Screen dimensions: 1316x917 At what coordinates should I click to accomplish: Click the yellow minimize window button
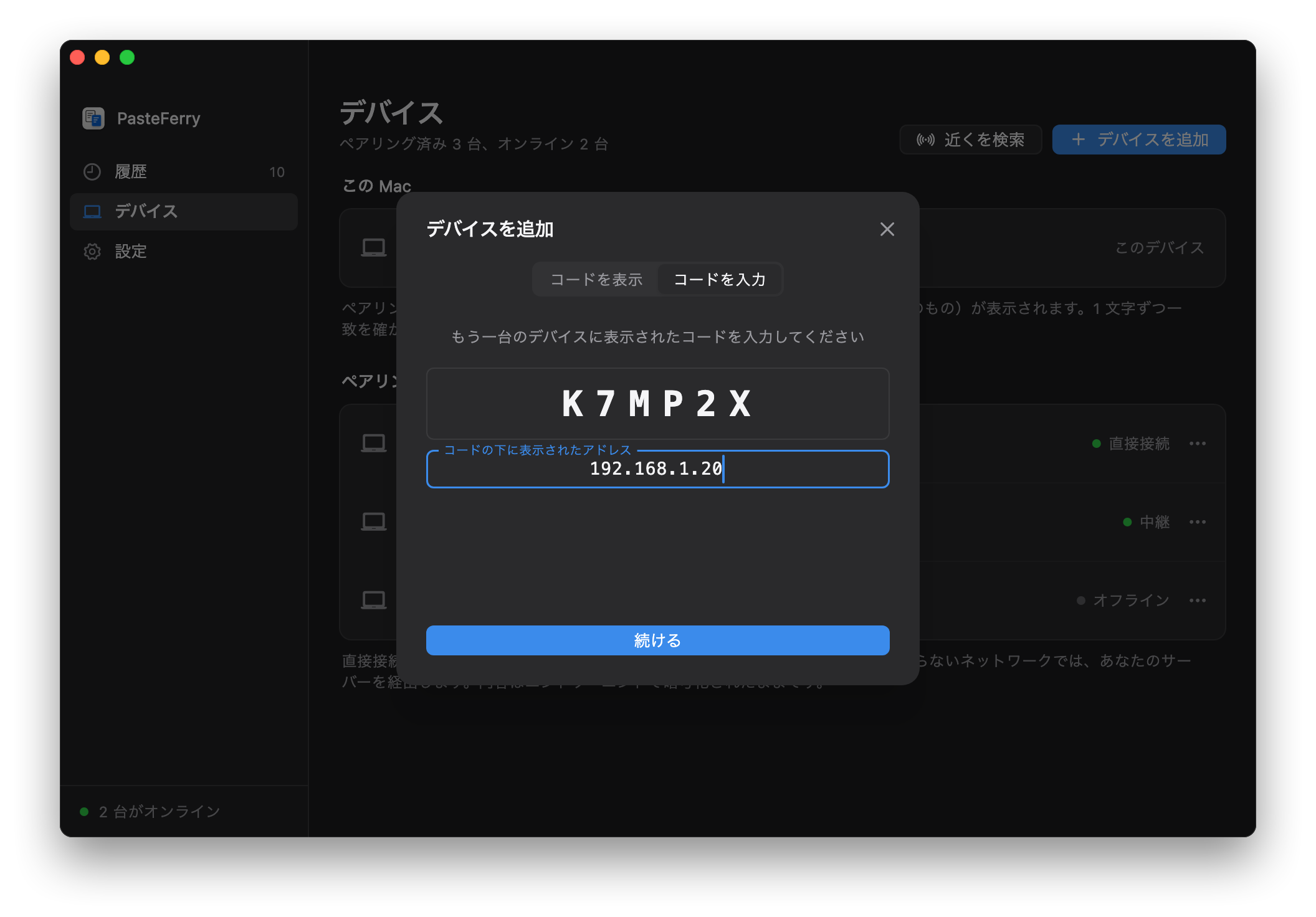[x=102, y=57]
